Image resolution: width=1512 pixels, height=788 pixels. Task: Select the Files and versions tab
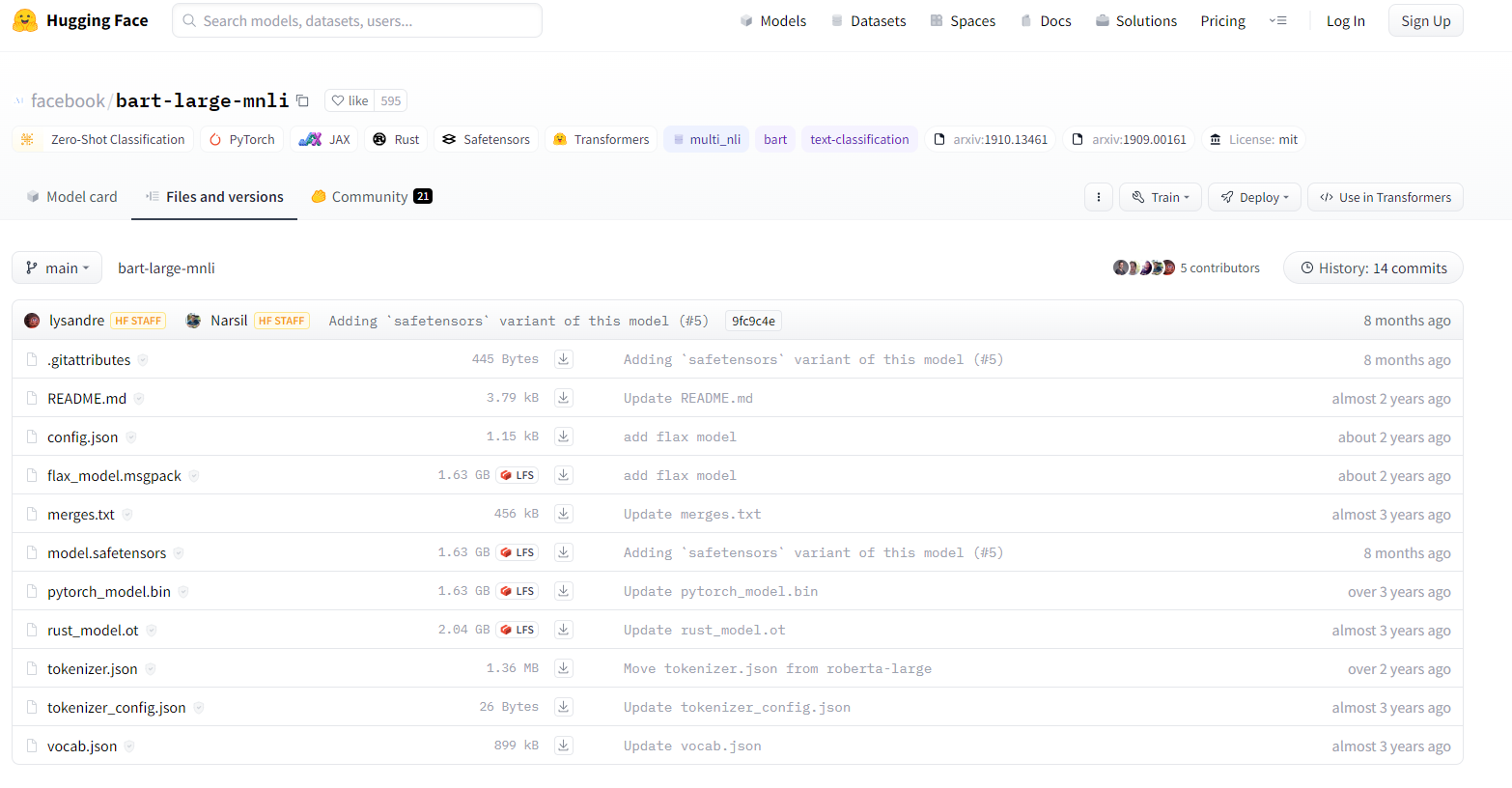pos(214,196)
